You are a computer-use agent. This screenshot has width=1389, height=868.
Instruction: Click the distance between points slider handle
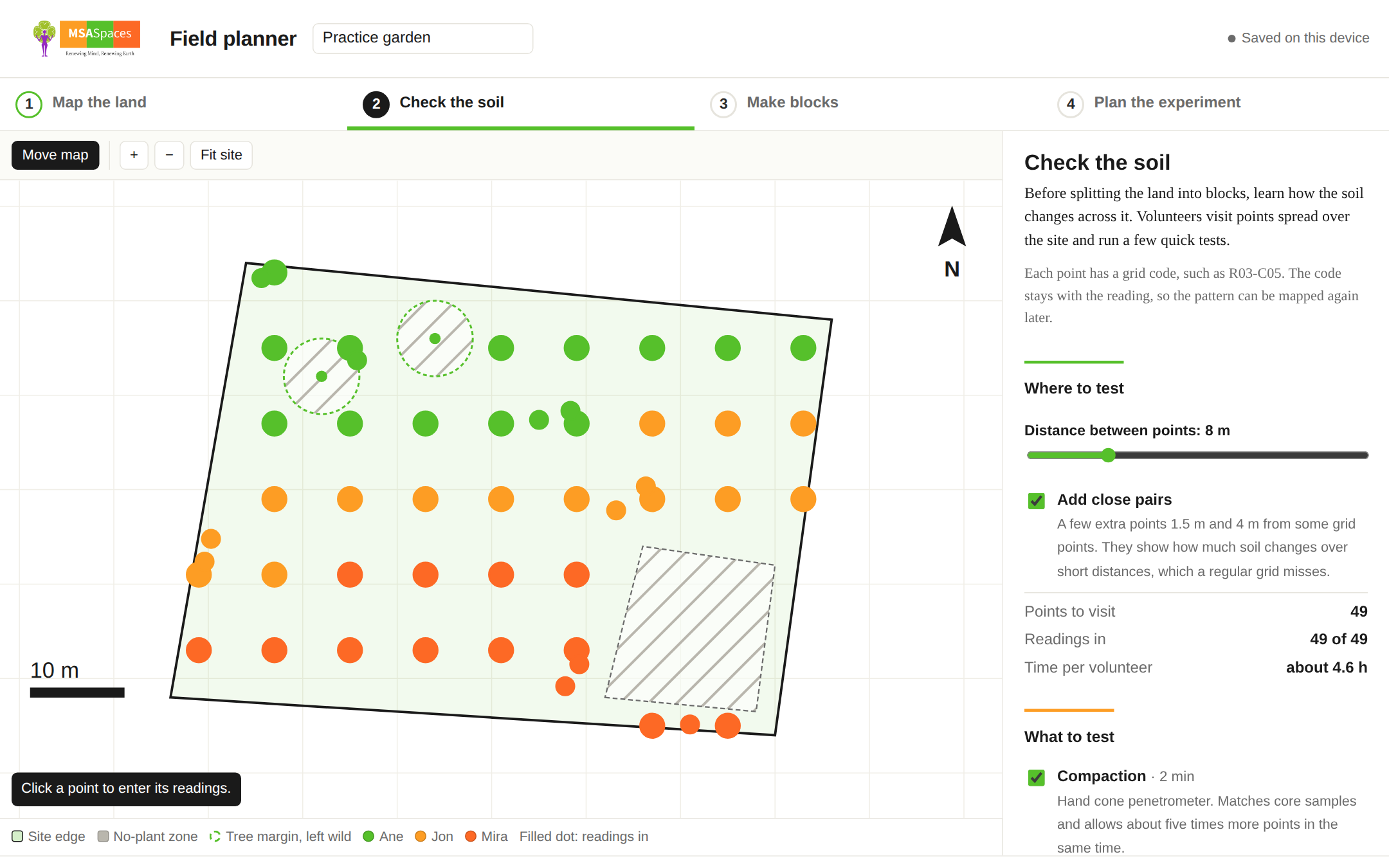point(1108,455)
